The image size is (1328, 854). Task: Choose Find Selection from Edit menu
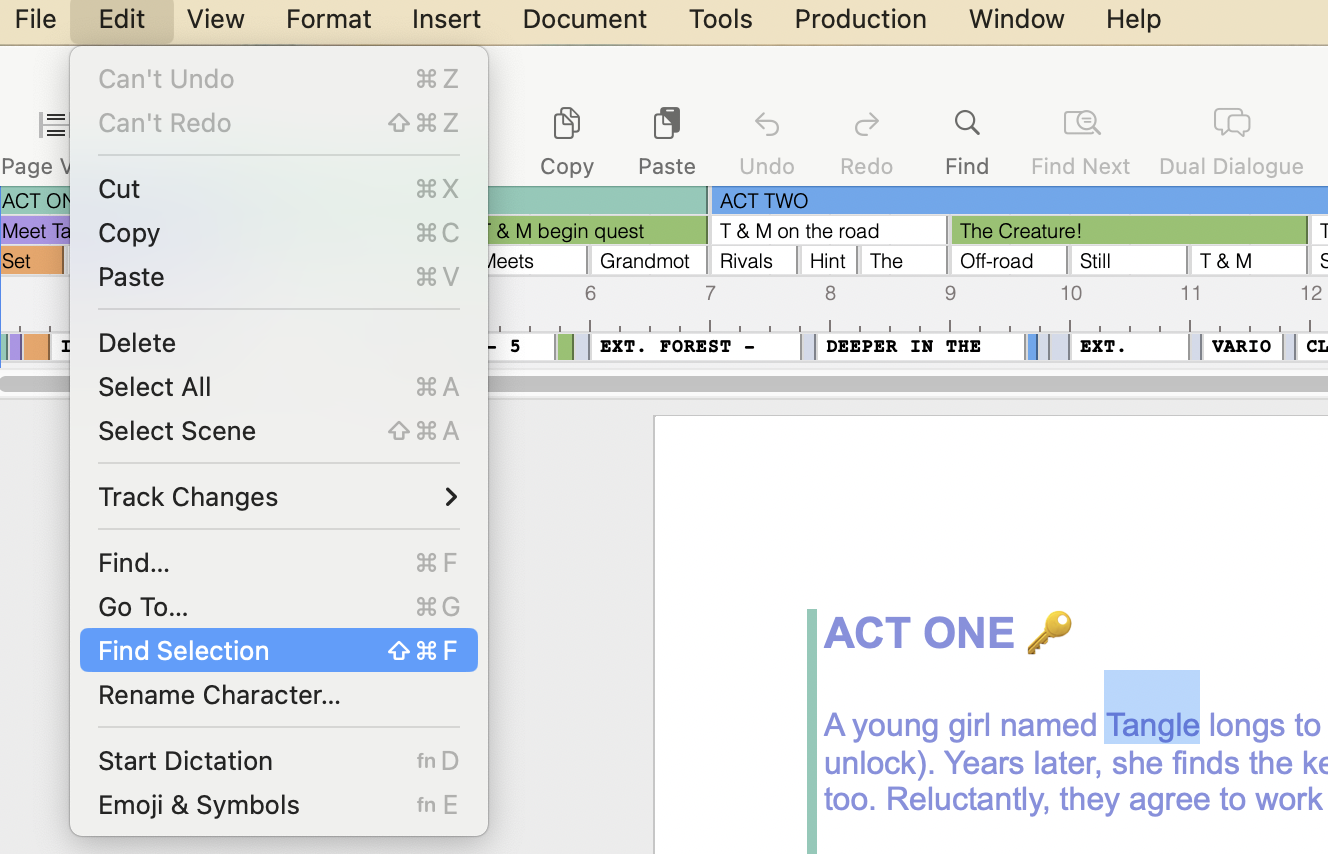(x=278, y=651)
